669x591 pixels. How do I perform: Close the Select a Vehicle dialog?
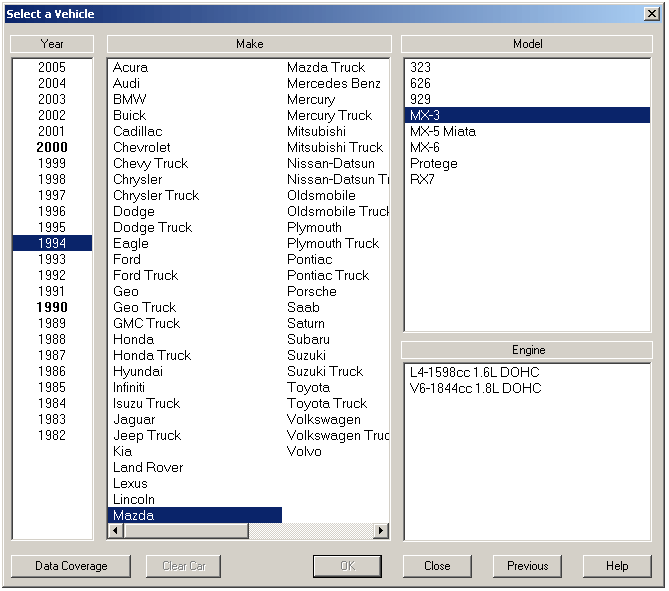coord(652,14)
